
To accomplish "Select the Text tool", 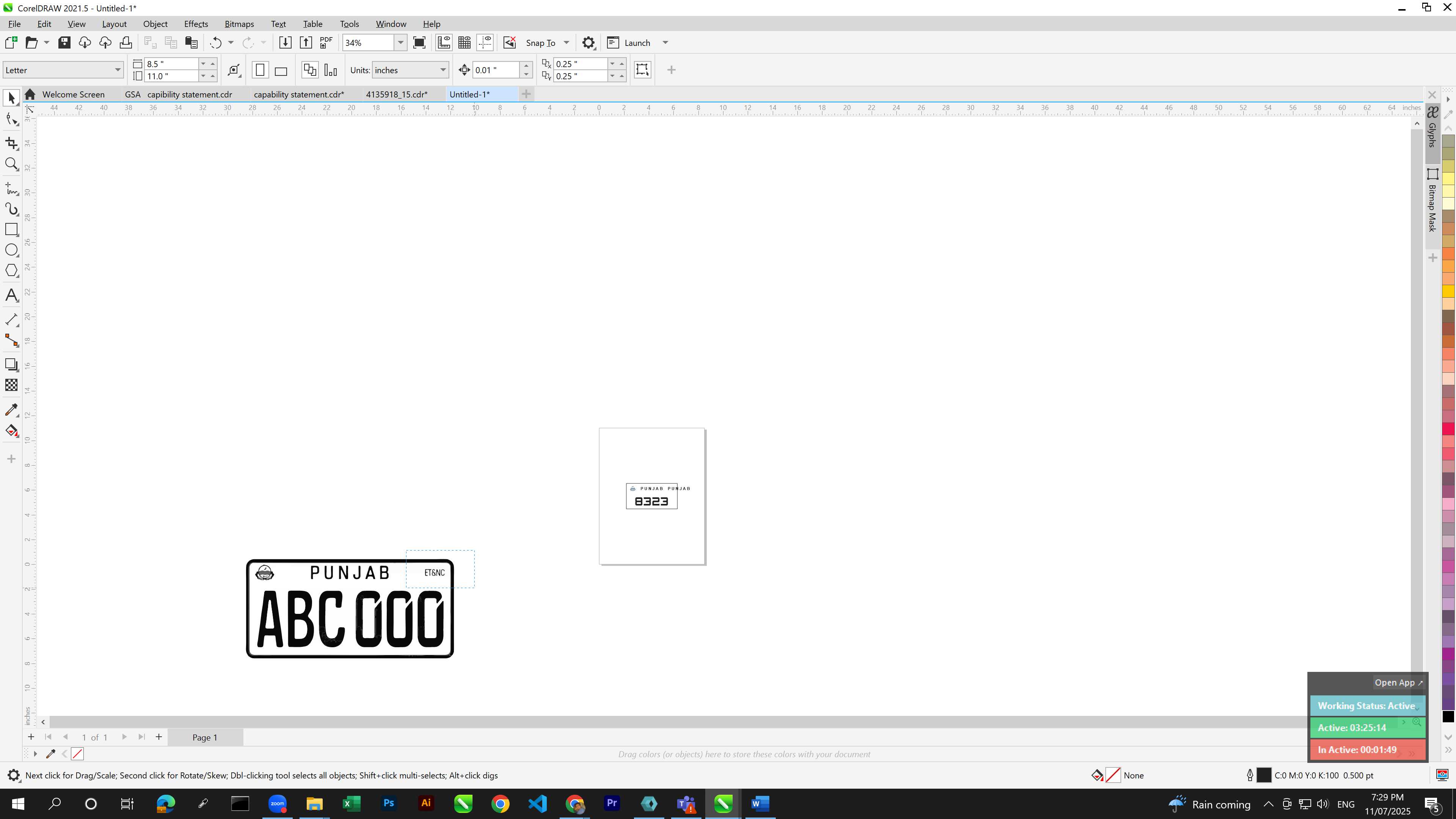I will (x=11, y=295).
